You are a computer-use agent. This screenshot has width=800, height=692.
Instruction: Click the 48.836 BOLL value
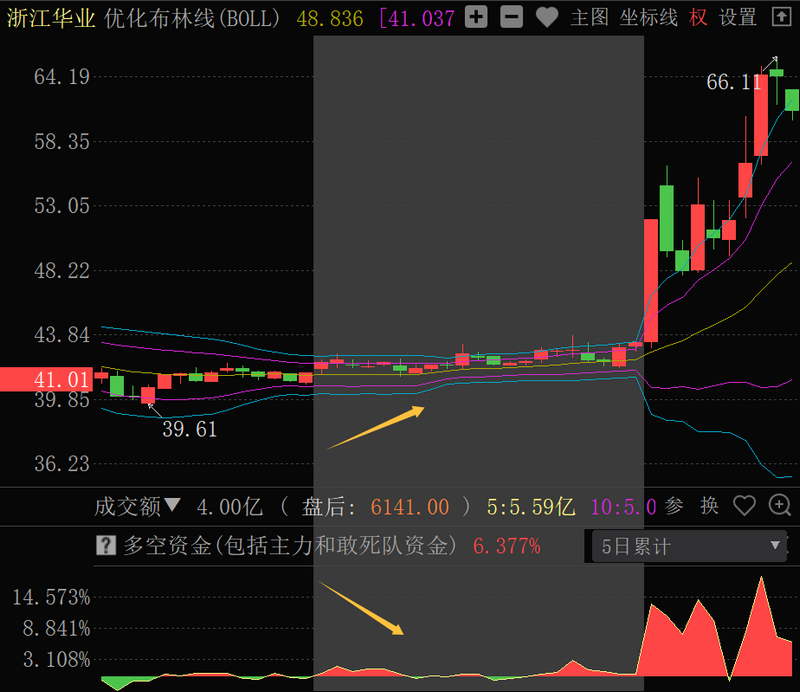pyautogui.click(x=330, y=19)
